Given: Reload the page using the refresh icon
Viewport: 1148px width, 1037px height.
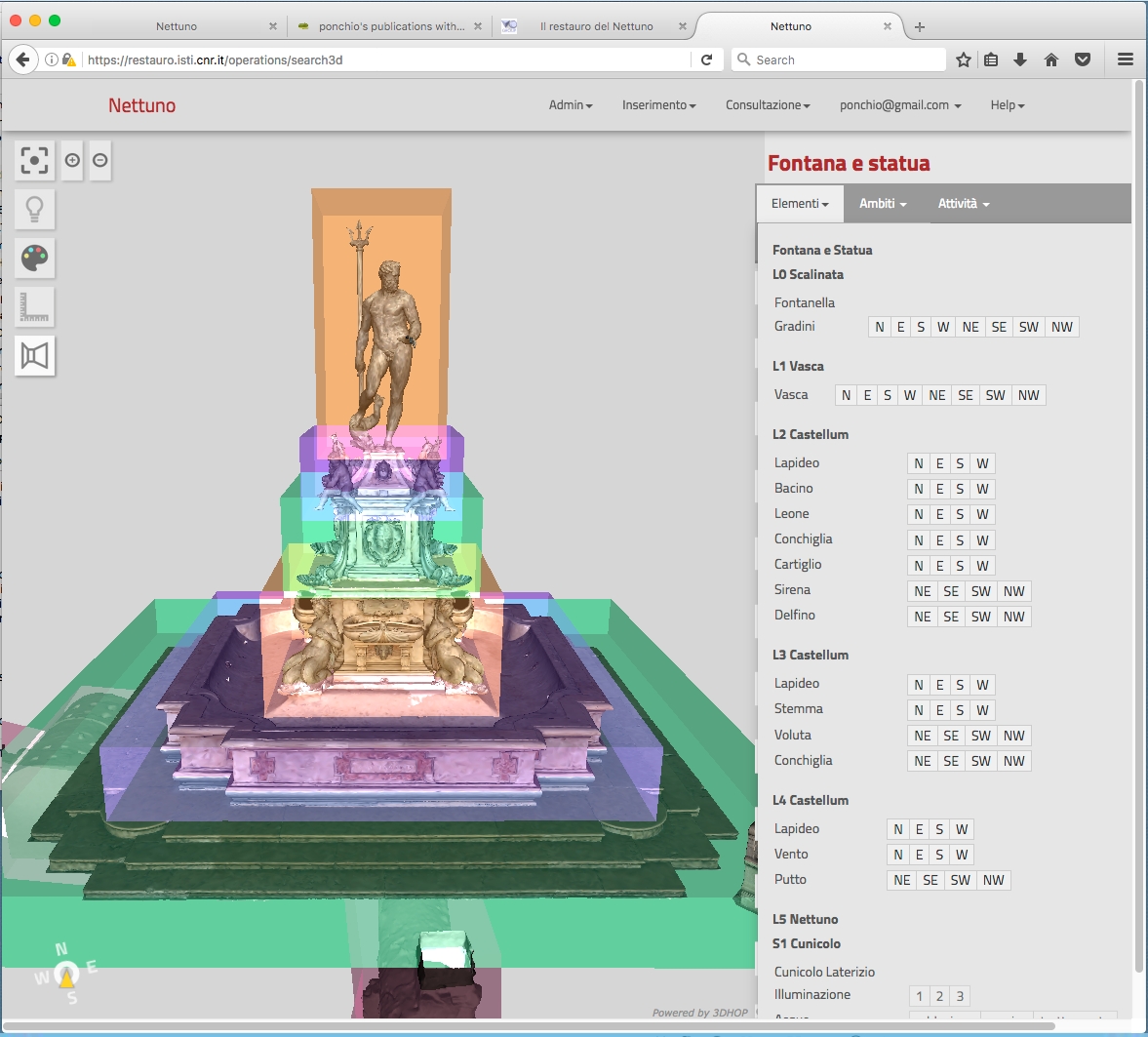Looking at the screenshot, I should coord(706,60).
